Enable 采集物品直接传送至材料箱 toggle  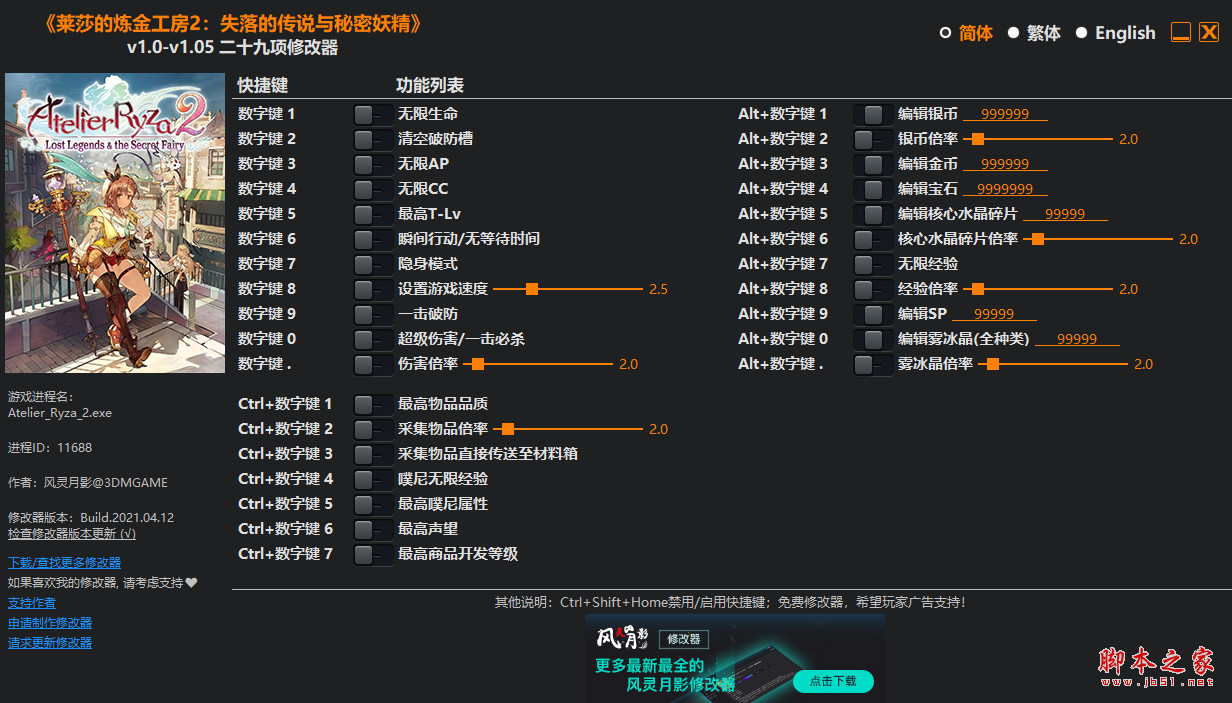(x=373, y=454)
